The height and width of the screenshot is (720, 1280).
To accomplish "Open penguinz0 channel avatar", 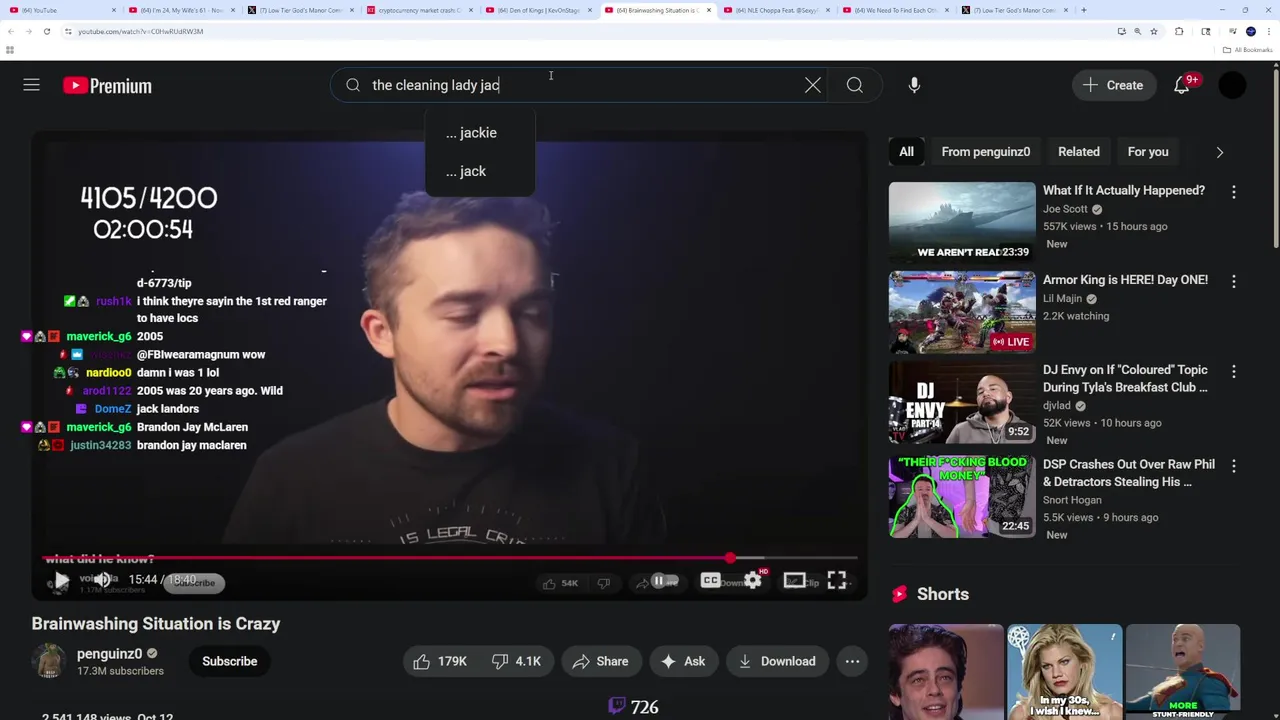I will [x=49, y=661].
